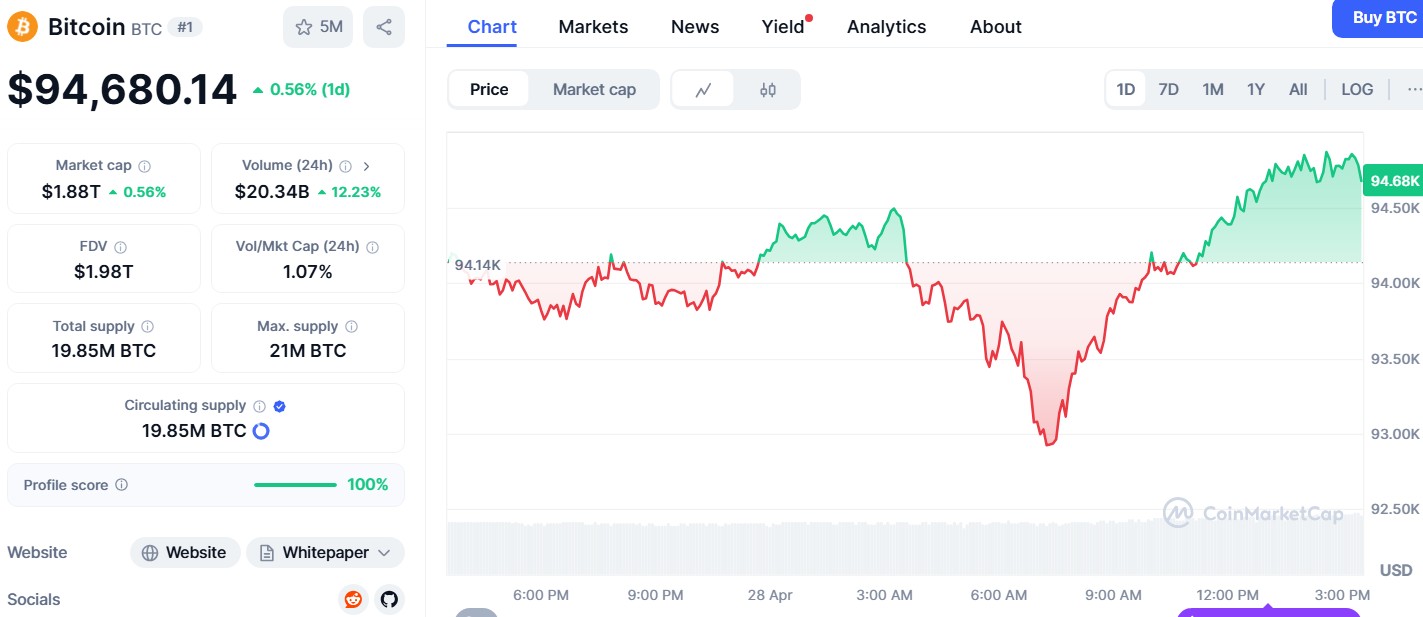Image resolution: width=1423 pixels, height=617 pixels.
Task: Click the Buy BTC button
Action: pos(1384,18)
